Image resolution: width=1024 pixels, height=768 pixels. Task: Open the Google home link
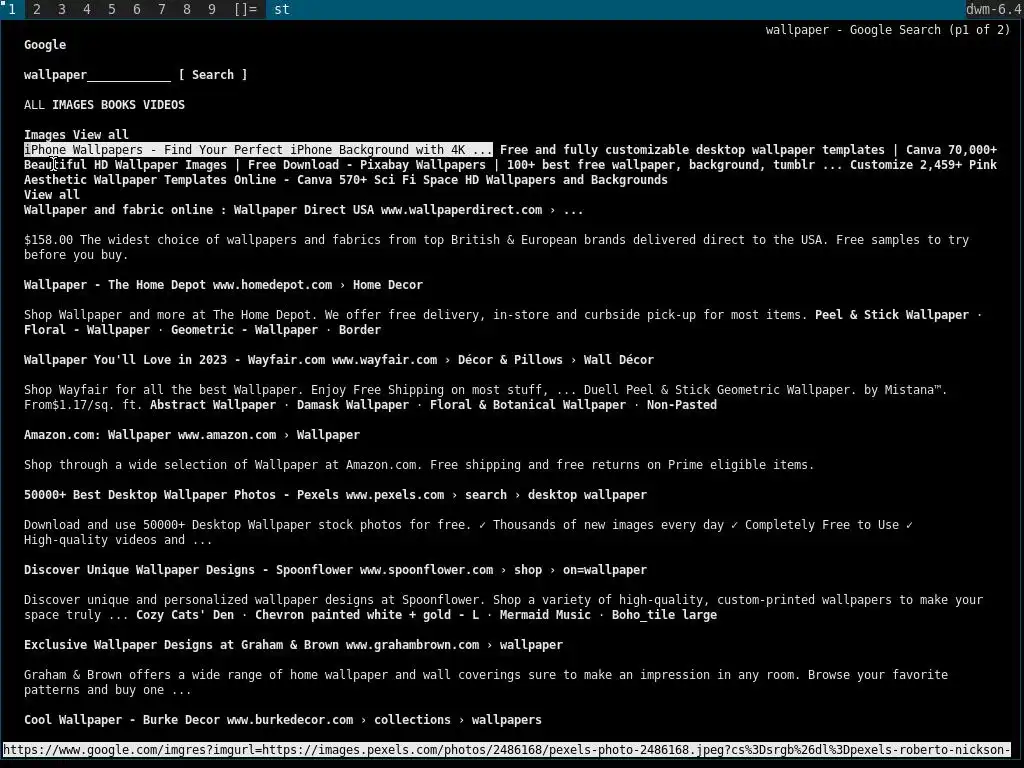pyautogui.click(x=45, y=44)
